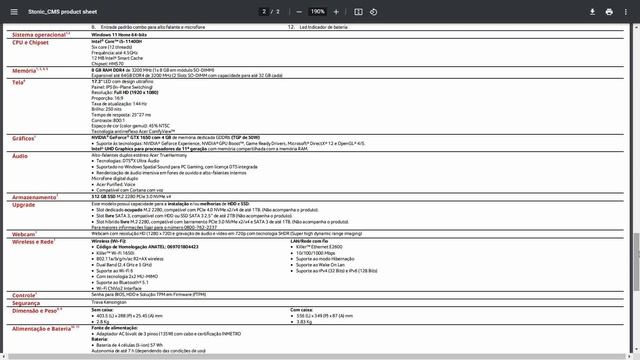
Task: Click the zoom percentage field
Action: pos(318,12)
